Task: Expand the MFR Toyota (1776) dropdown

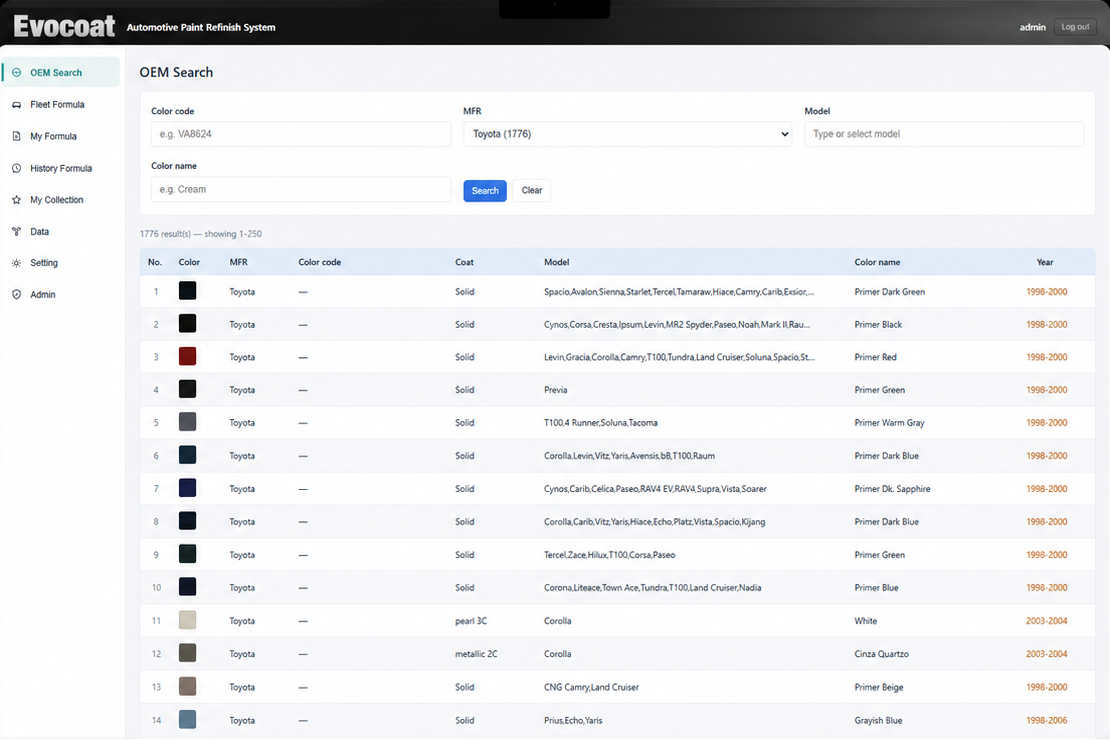Action: click(x=627, y=134)
